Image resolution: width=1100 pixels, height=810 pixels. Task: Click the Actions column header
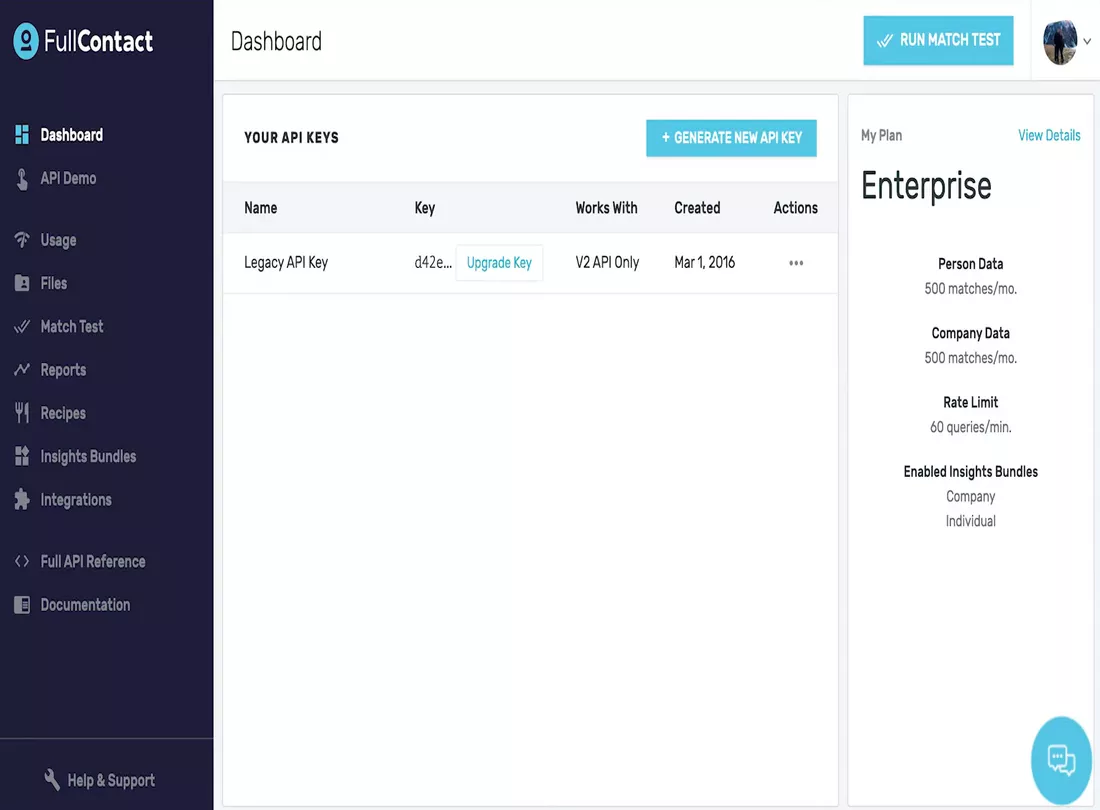tap(796, 208)
